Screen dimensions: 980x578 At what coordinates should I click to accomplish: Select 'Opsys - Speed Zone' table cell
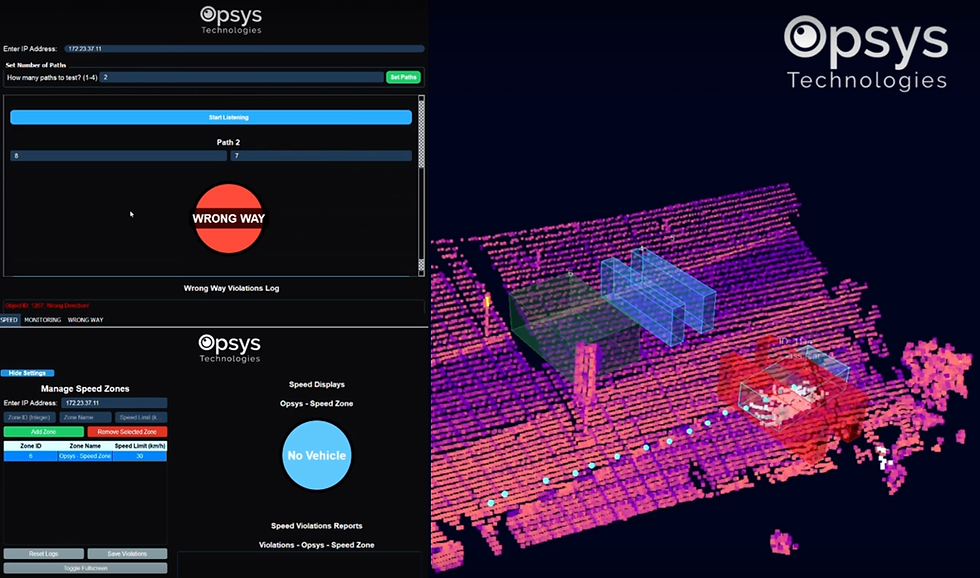point(85,456)
